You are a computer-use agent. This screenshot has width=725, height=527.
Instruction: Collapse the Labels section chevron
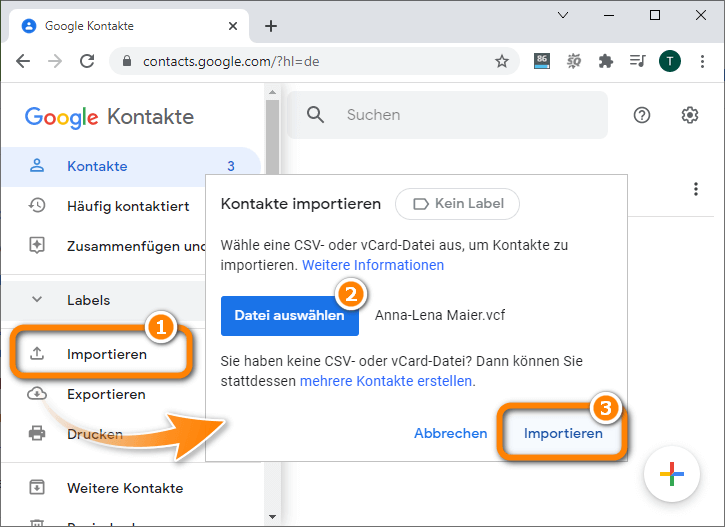tap(37, 300)
